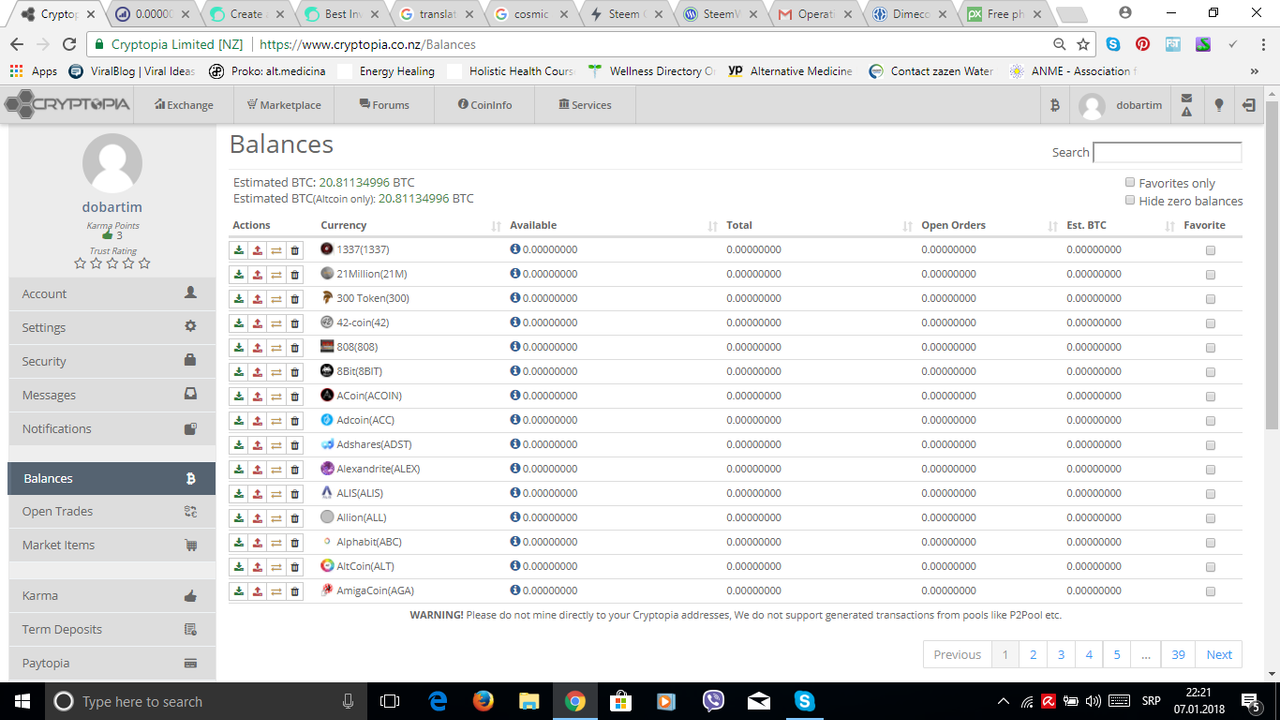Click the deposit icon for Adshares row
Viewport: 1280px width, 720px height.
pos(239,445)
